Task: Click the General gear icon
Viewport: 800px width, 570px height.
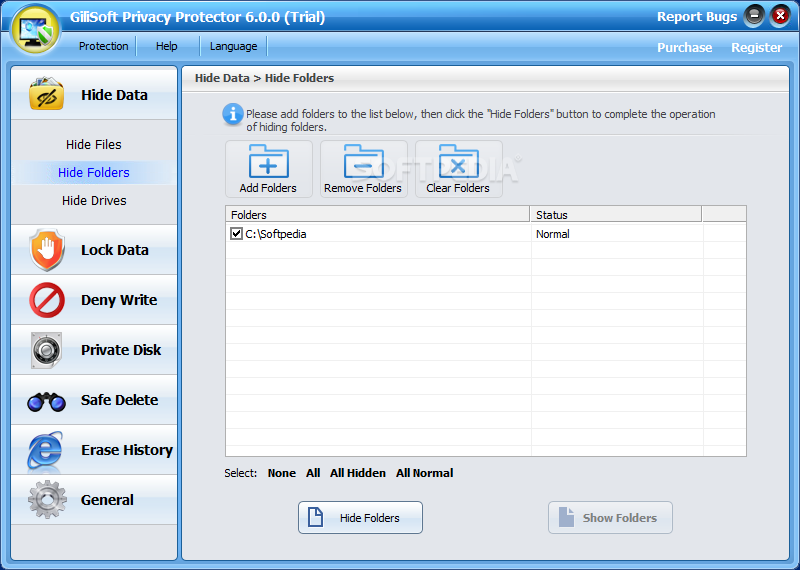Action: 47,499
